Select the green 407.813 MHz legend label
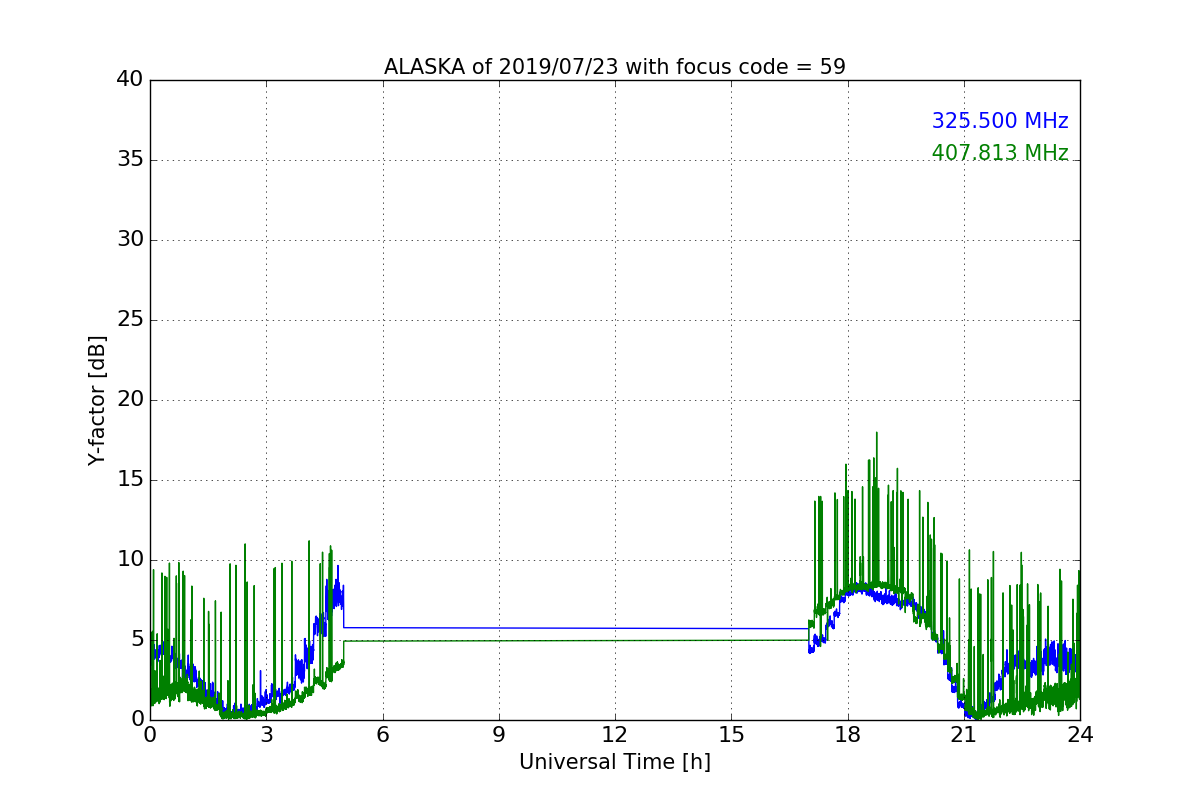 point(1000,153)
